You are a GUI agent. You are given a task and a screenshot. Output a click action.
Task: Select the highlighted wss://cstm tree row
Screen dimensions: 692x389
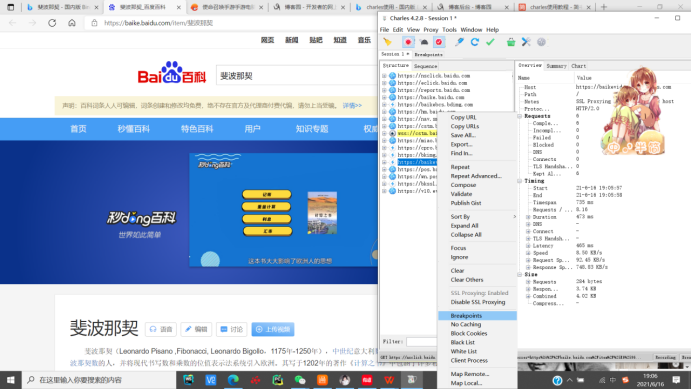pos(417,133)
